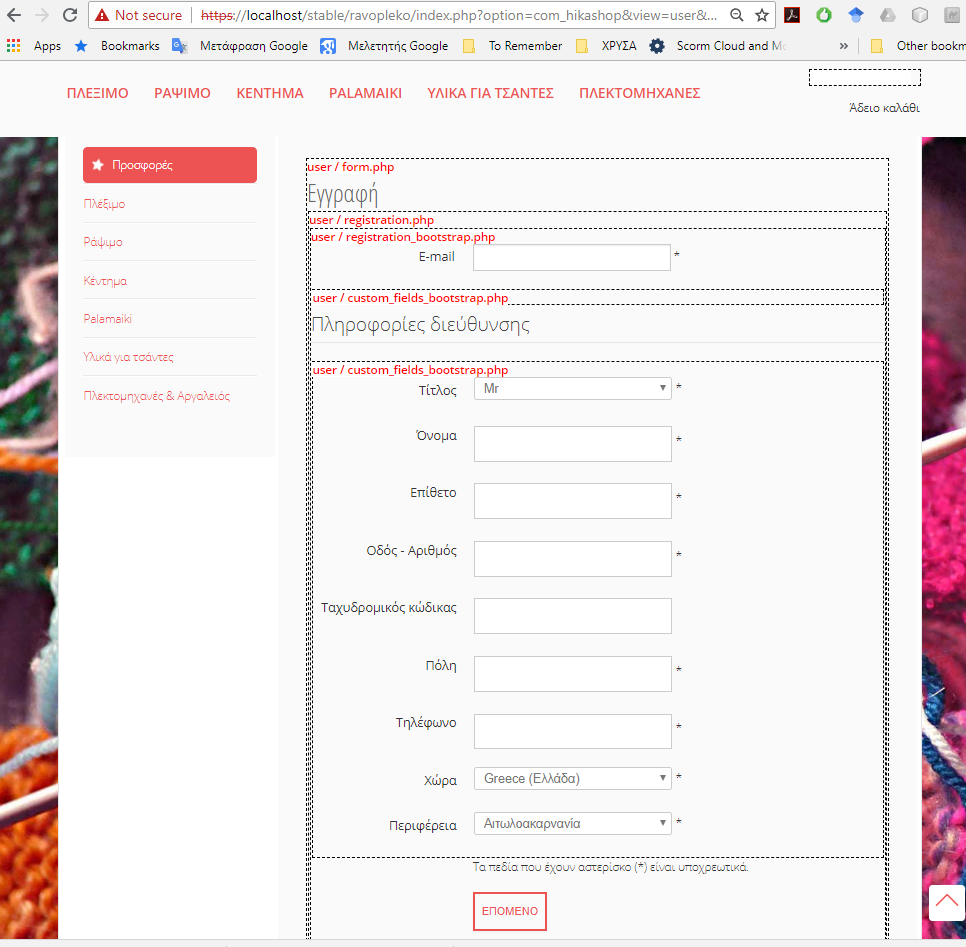
Task: Open Scorm Cloud bookmark
Action: point(718,46)
